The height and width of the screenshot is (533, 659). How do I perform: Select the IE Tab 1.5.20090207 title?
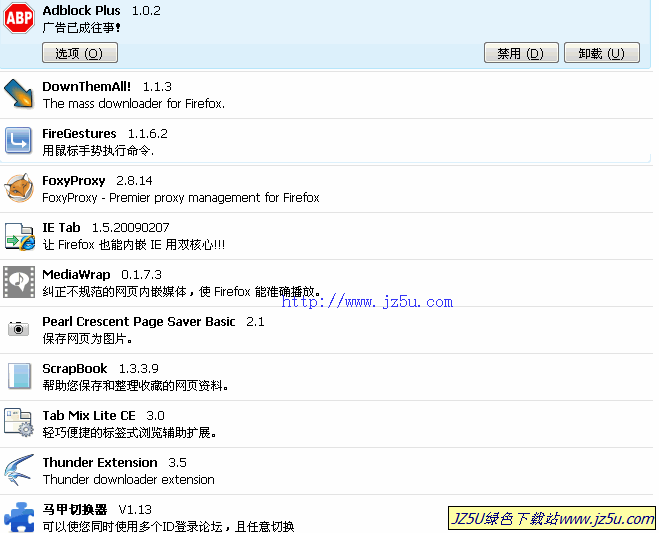(106, 228)
